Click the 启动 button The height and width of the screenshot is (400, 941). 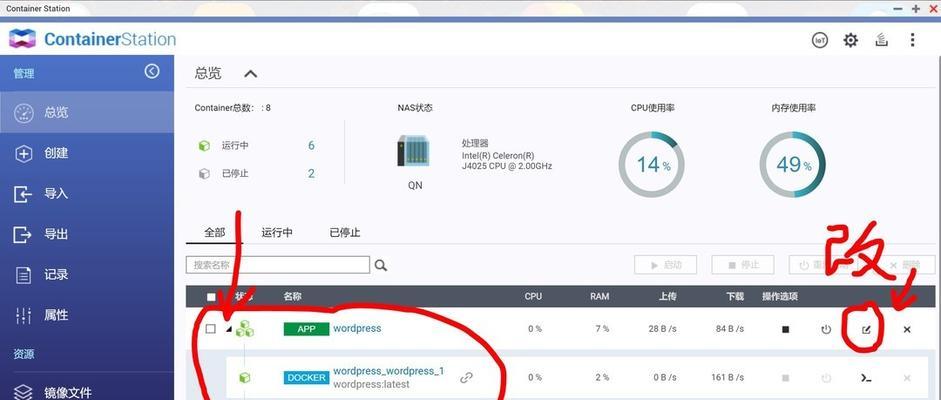tap(666, 264)
